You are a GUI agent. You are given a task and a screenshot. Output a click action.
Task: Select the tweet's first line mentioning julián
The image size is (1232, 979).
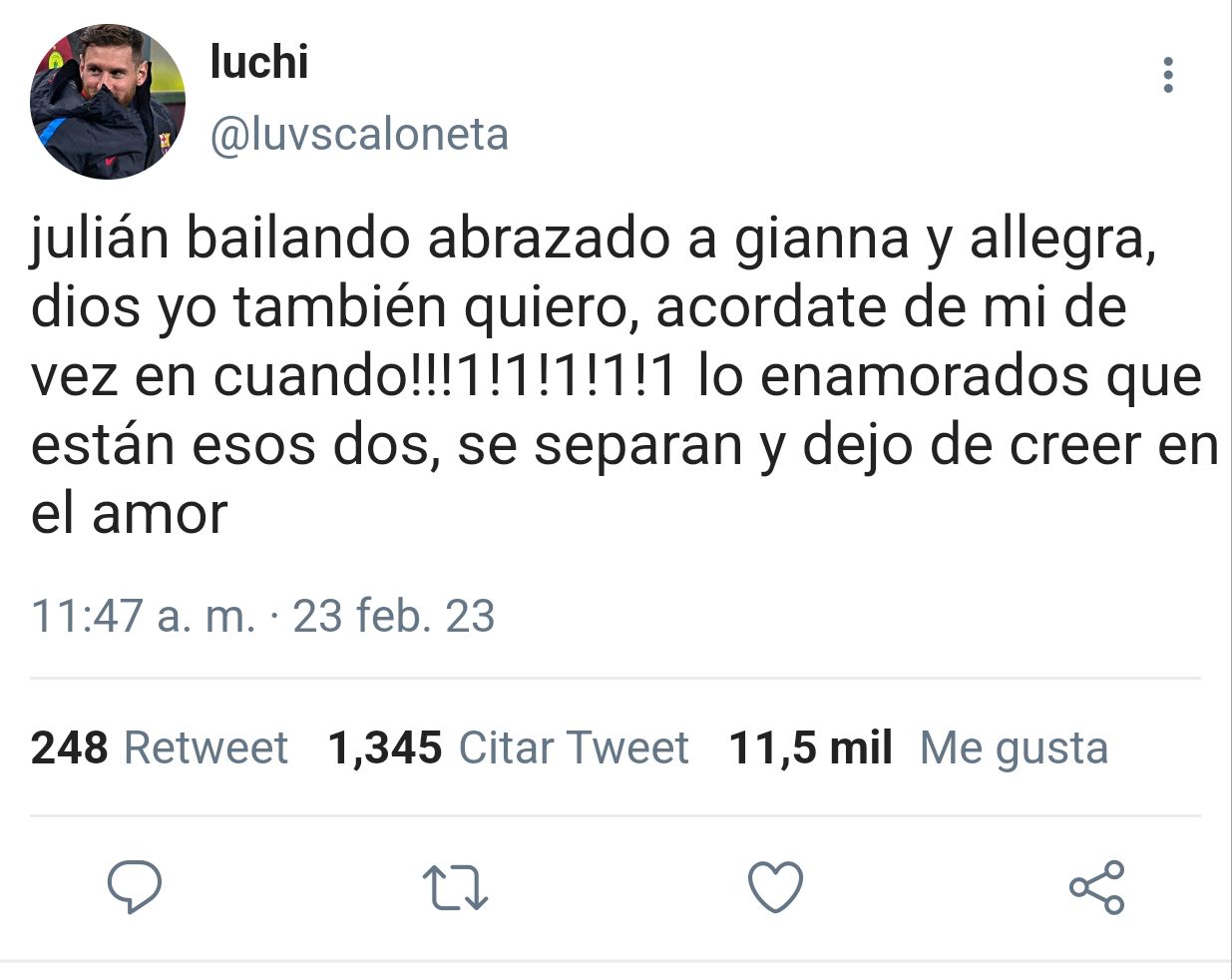[x=594, y=241]
